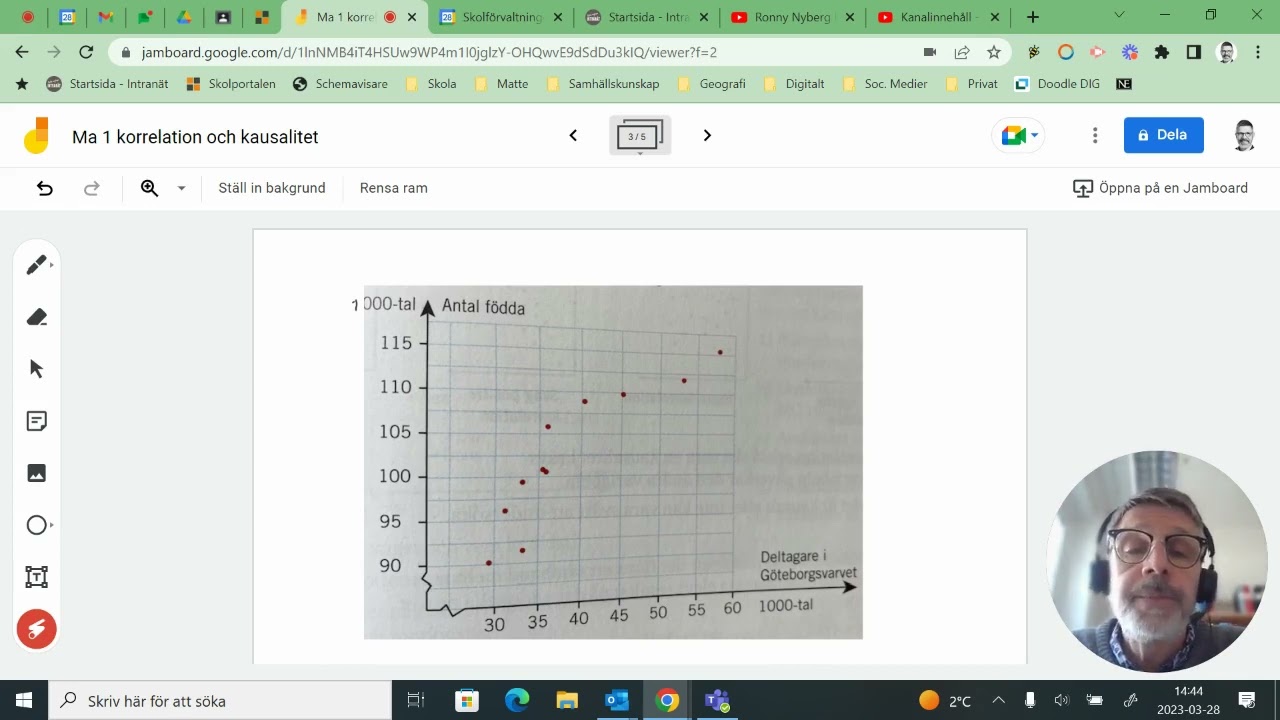Click the zoom magnifier icon

150,188
